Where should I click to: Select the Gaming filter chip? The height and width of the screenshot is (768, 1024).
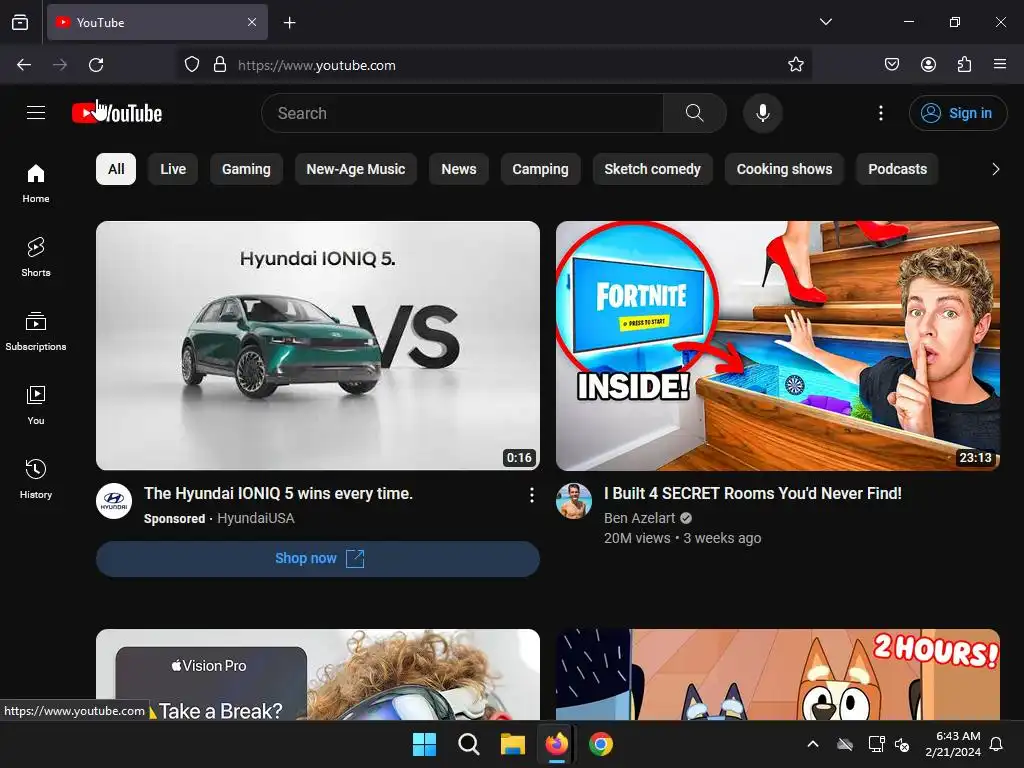coord(246,169)
